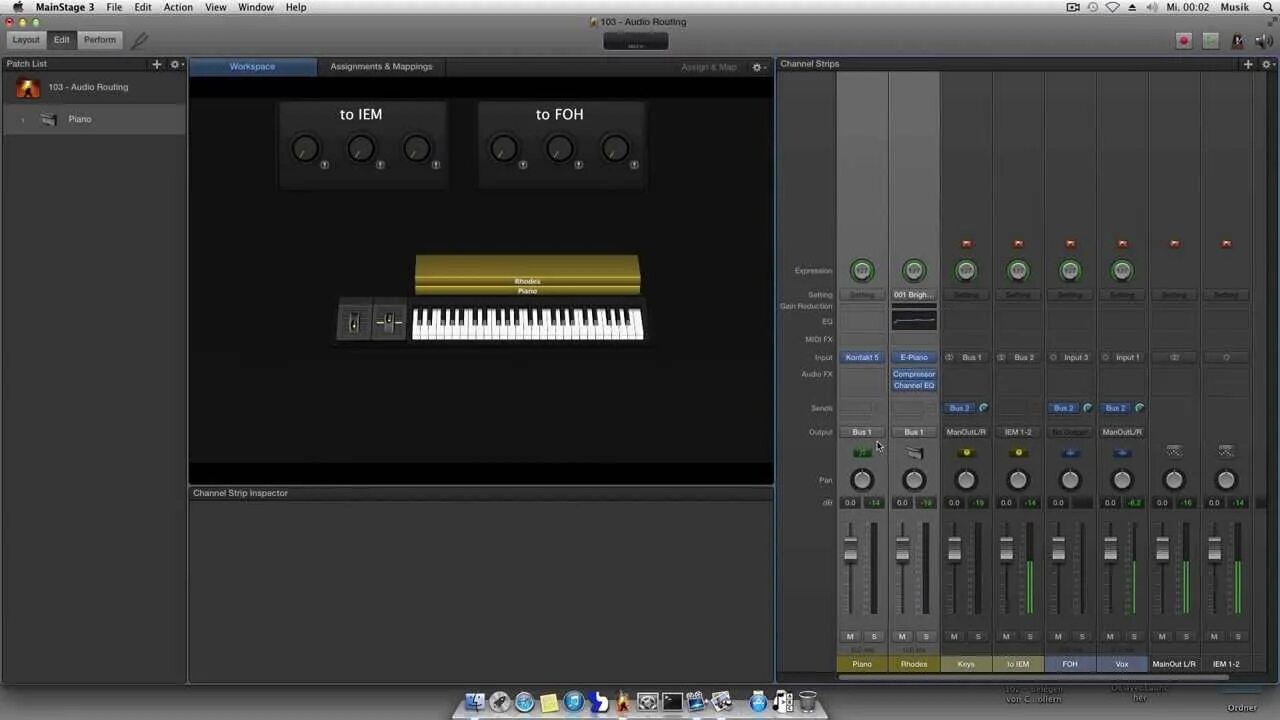Open the IEM 1-2 output menu
The height and width of the screenshot is (720, 1280).
pyautogui.click(x=1018, y=432)
